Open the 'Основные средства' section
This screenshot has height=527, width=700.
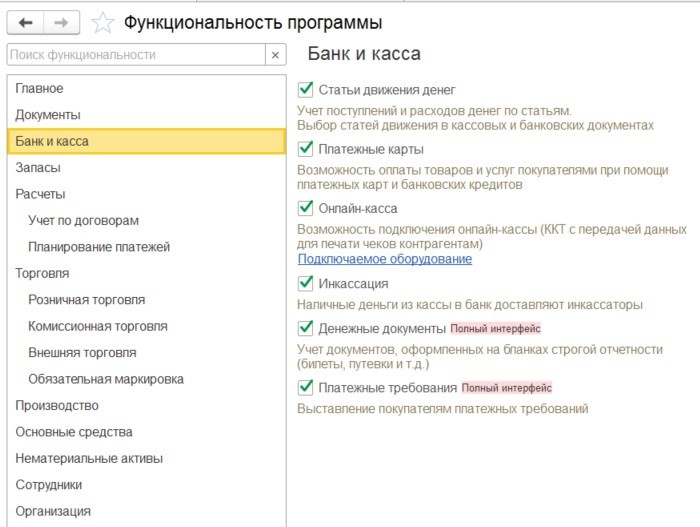point(146,432)
